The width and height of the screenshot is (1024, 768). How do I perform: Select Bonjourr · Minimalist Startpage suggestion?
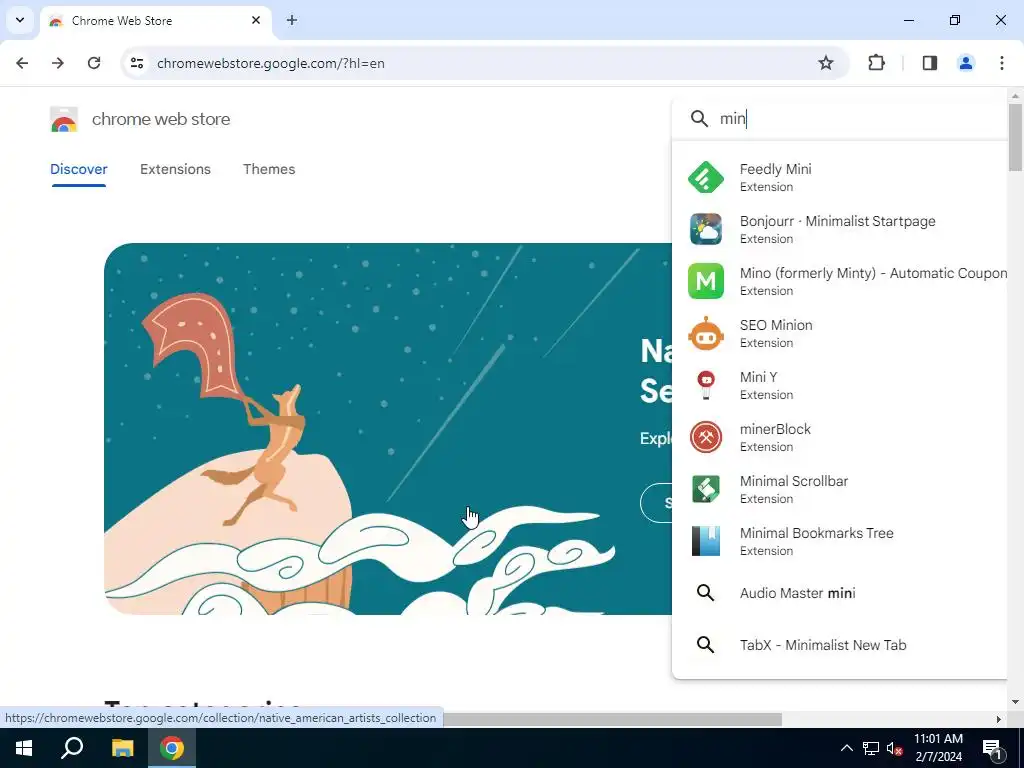(x=840, y=229)
